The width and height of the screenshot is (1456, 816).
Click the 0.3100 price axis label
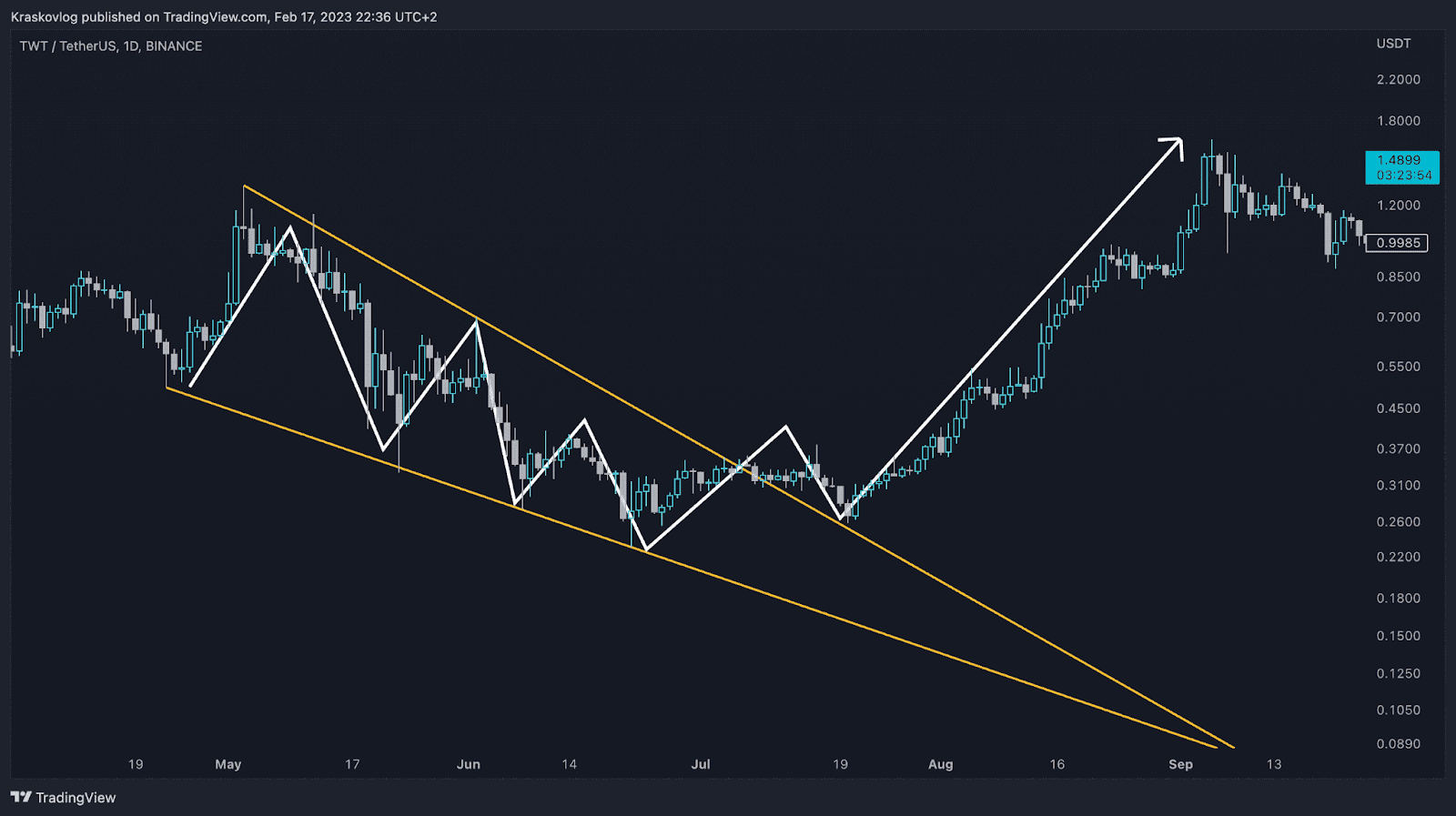(1399, 486)
